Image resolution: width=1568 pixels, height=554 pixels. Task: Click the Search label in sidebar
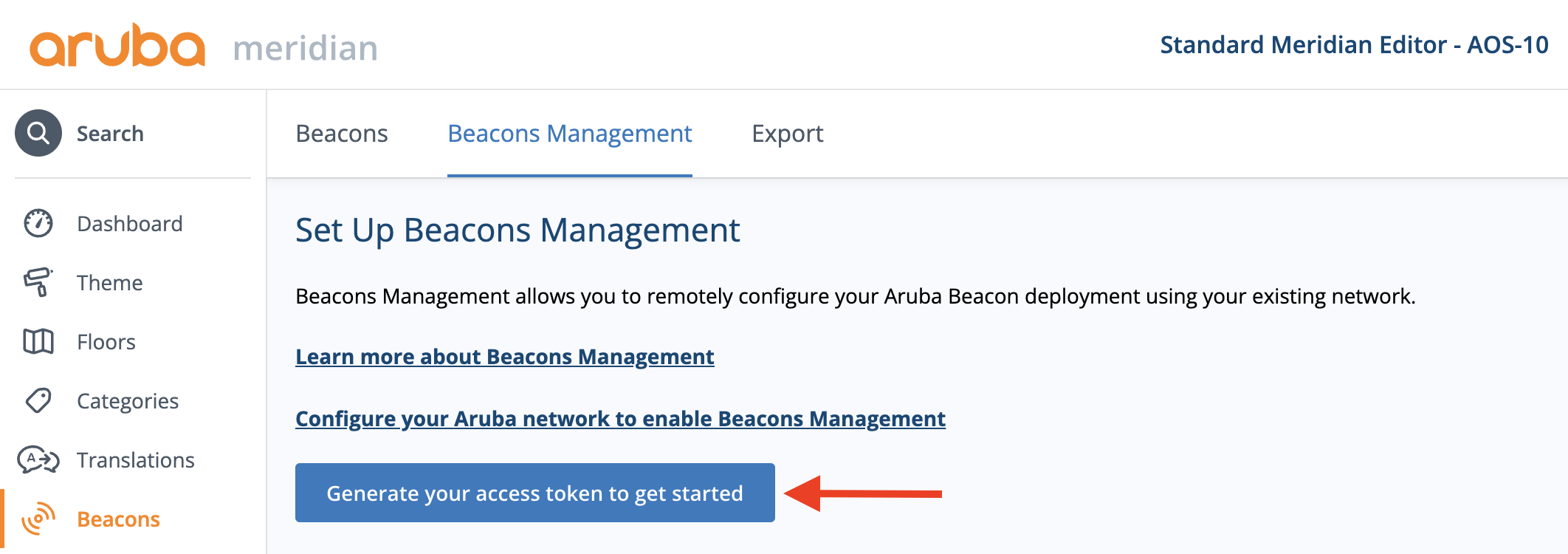click(110, 134)
